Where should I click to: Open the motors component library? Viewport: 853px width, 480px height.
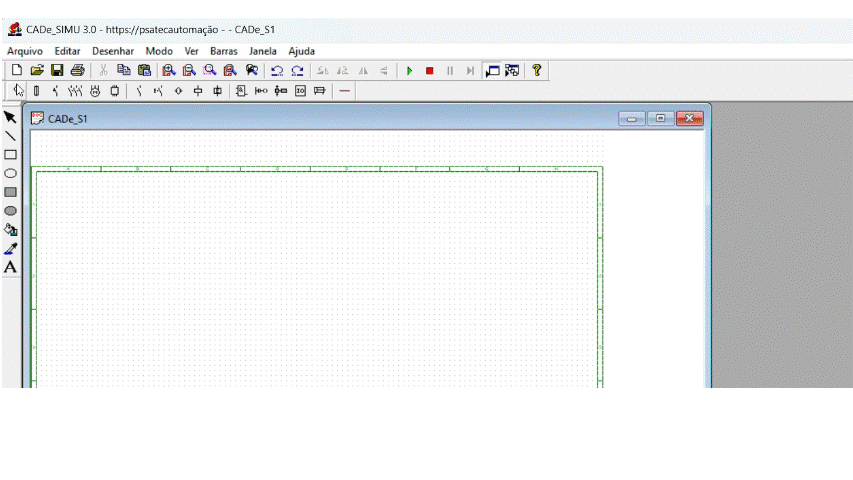[x=95, y=91]
